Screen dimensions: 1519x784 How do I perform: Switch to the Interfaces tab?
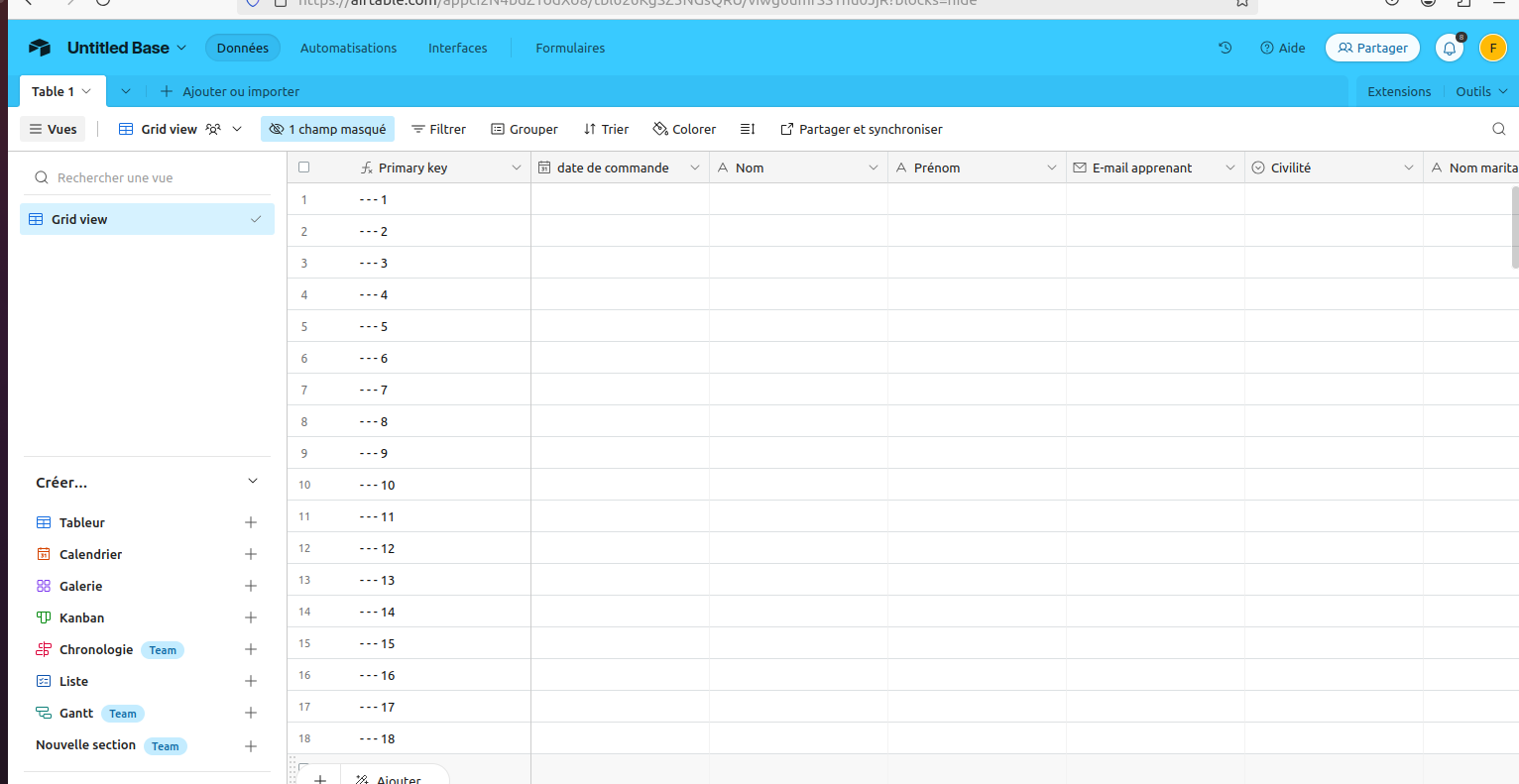(x=458, y=48)
